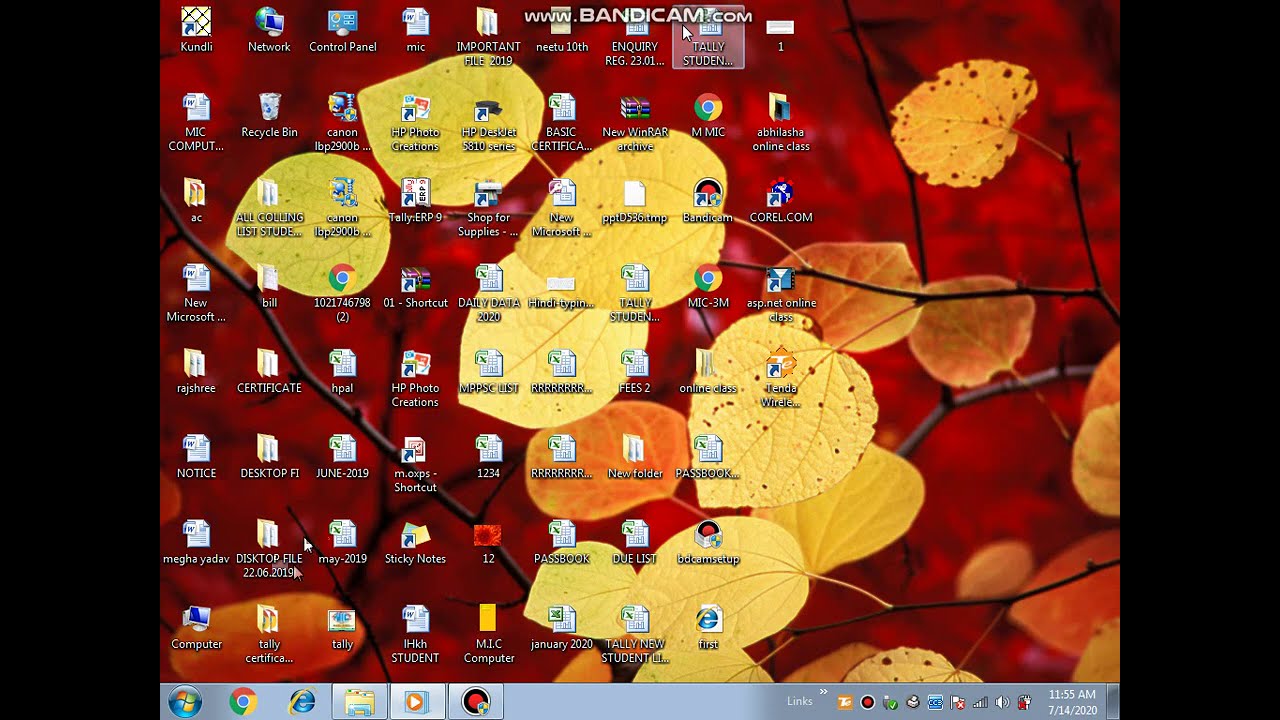This screenshot has height=720, width=1280.
Task: Select the pptD536.tmp file
Action: point(635,200)
